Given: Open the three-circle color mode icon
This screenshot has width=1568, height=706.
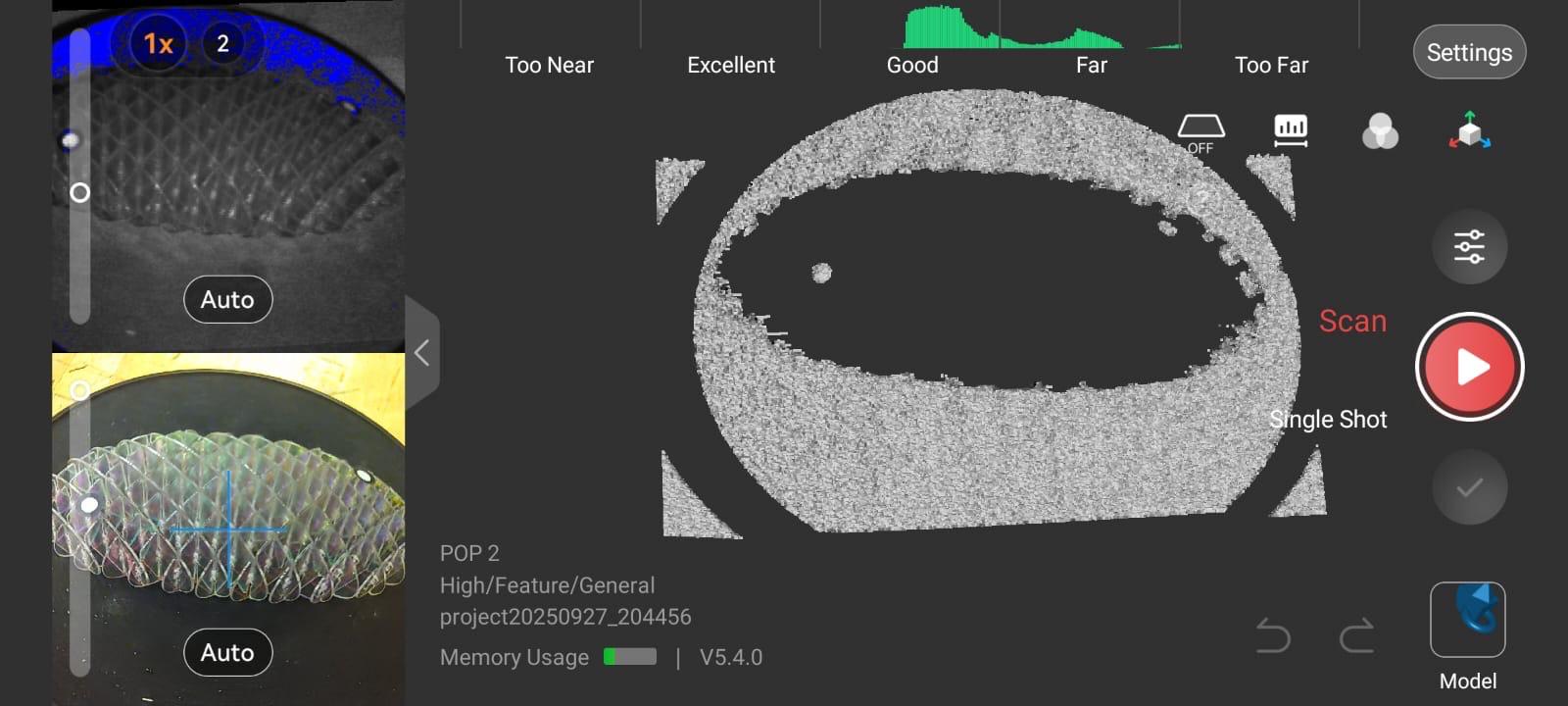Looking at the screenshot, I should pos(1380,131).
